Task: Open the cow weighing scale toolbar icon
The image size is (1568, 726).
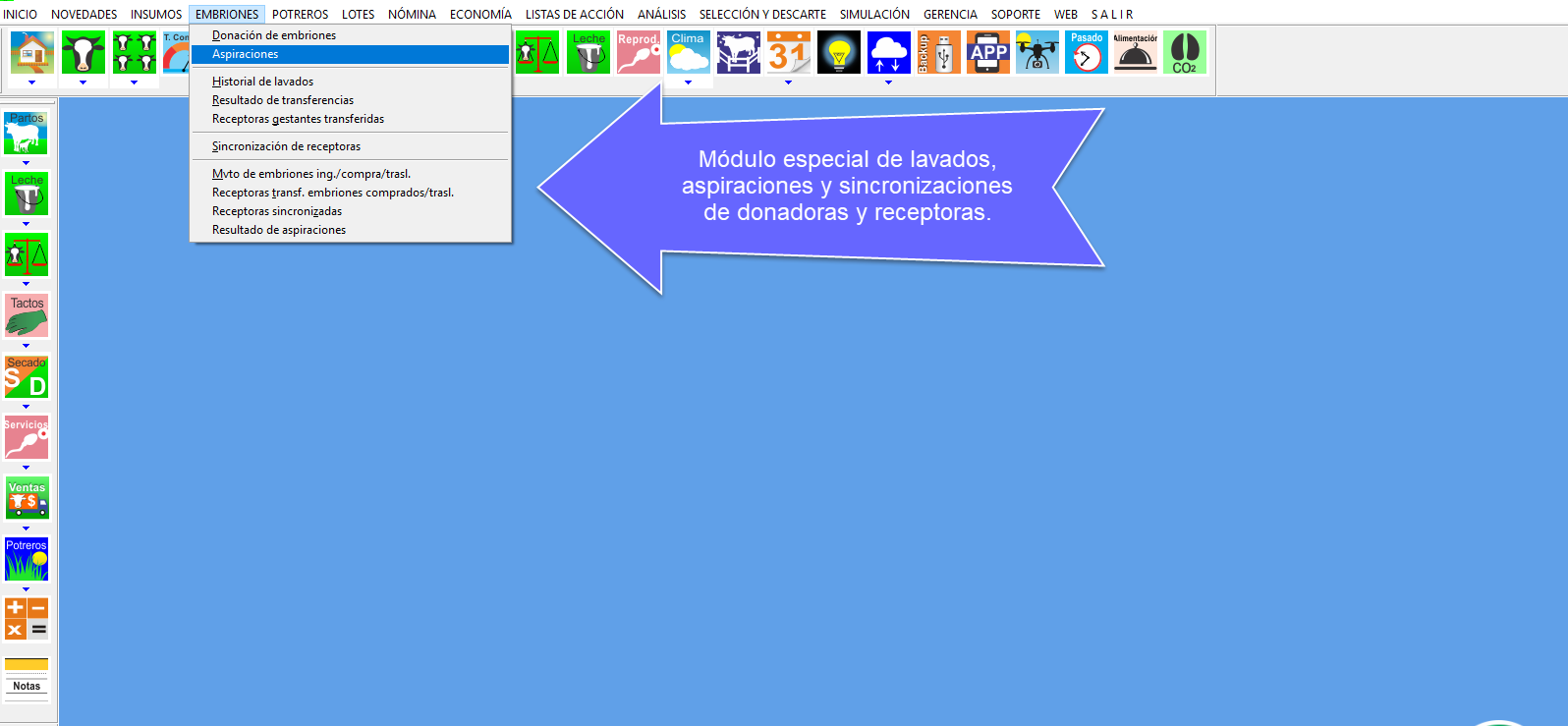Action: 537,52
